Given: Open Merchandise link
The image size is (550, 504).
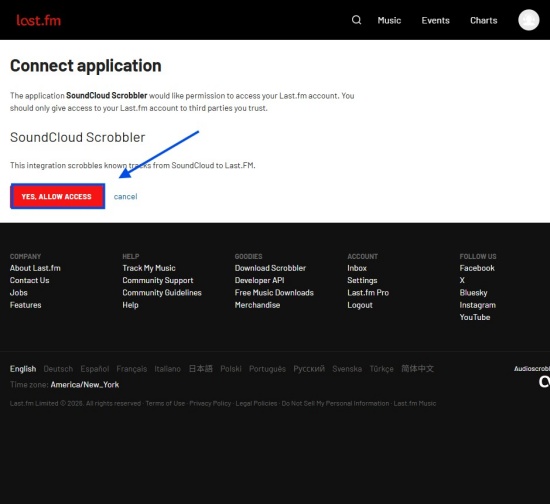Looking at the screenshot, I should [257, 305].
